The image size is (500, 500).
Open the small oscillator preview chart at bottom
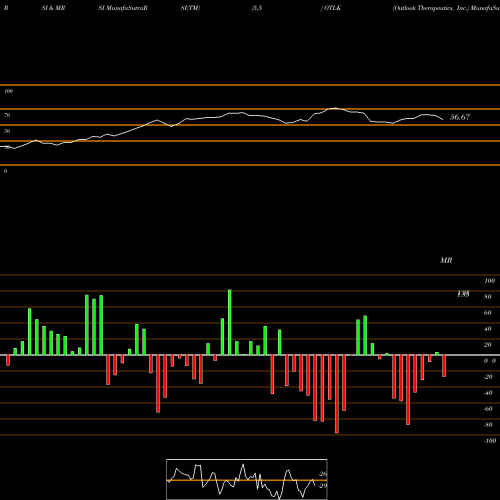click(247, 479)
